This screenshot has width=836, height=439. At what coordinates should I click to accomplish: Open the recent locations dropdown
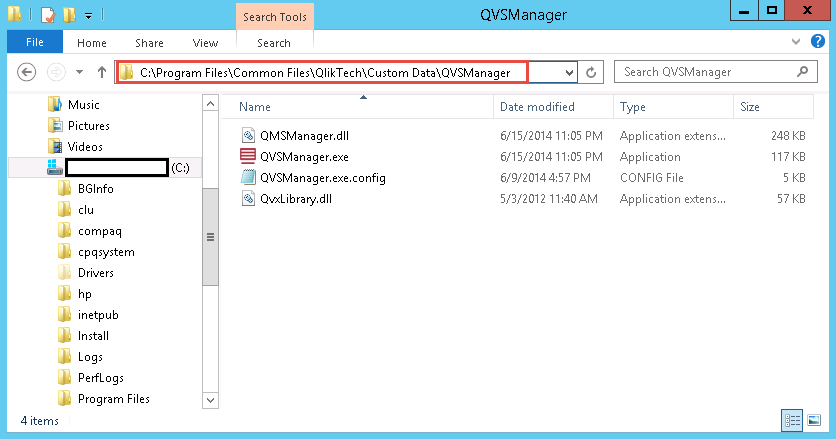[x=79, y=72]
